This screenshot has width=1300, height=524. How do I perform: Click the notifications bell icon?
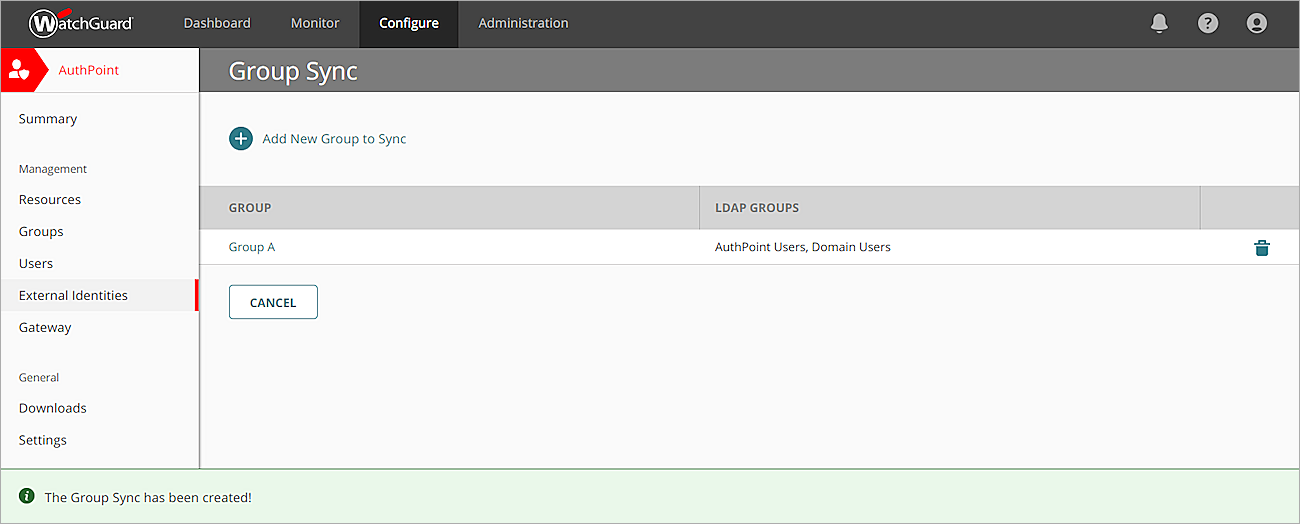(x=1159, y=23)
